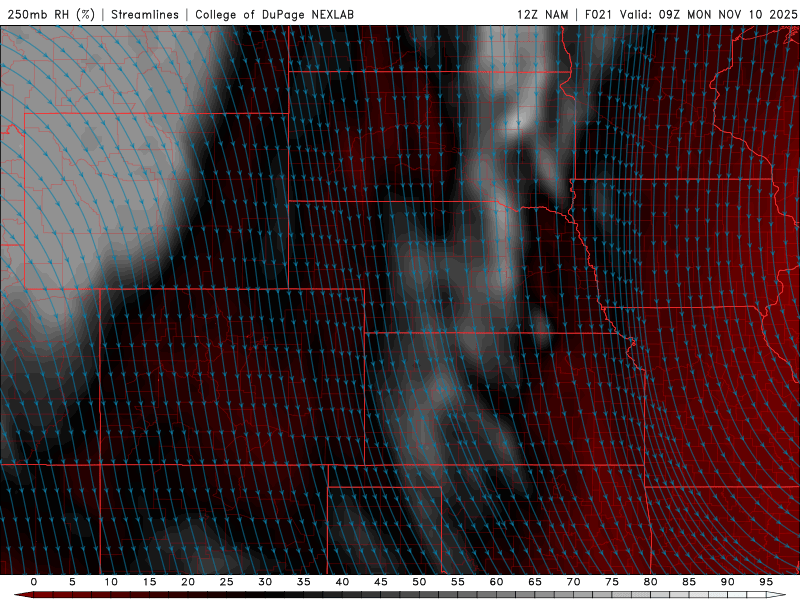Select the '95' value on color scale
This screenshot has width=800, height=600.
(766, 582)
